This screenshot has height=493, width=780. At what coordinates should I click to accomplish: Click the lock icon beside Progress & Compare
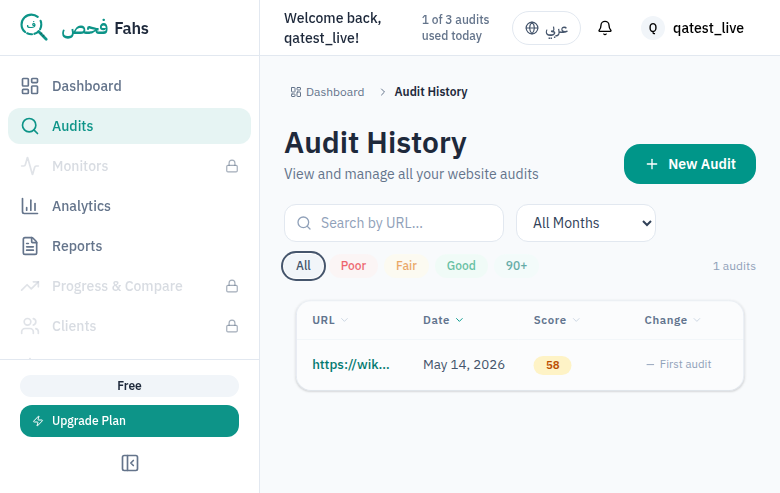coord(232,286)
